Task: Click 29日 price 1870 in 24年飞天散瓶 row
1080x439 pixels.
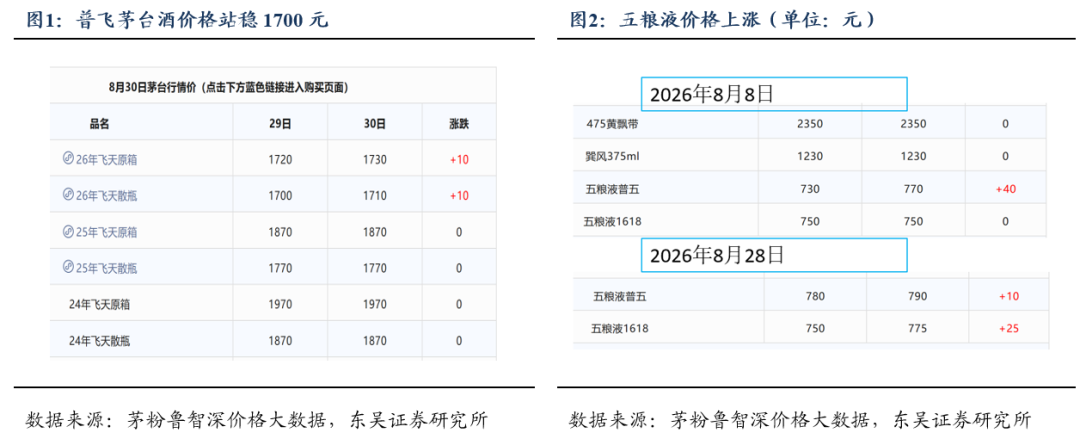Action: click(x=280, y=340)
